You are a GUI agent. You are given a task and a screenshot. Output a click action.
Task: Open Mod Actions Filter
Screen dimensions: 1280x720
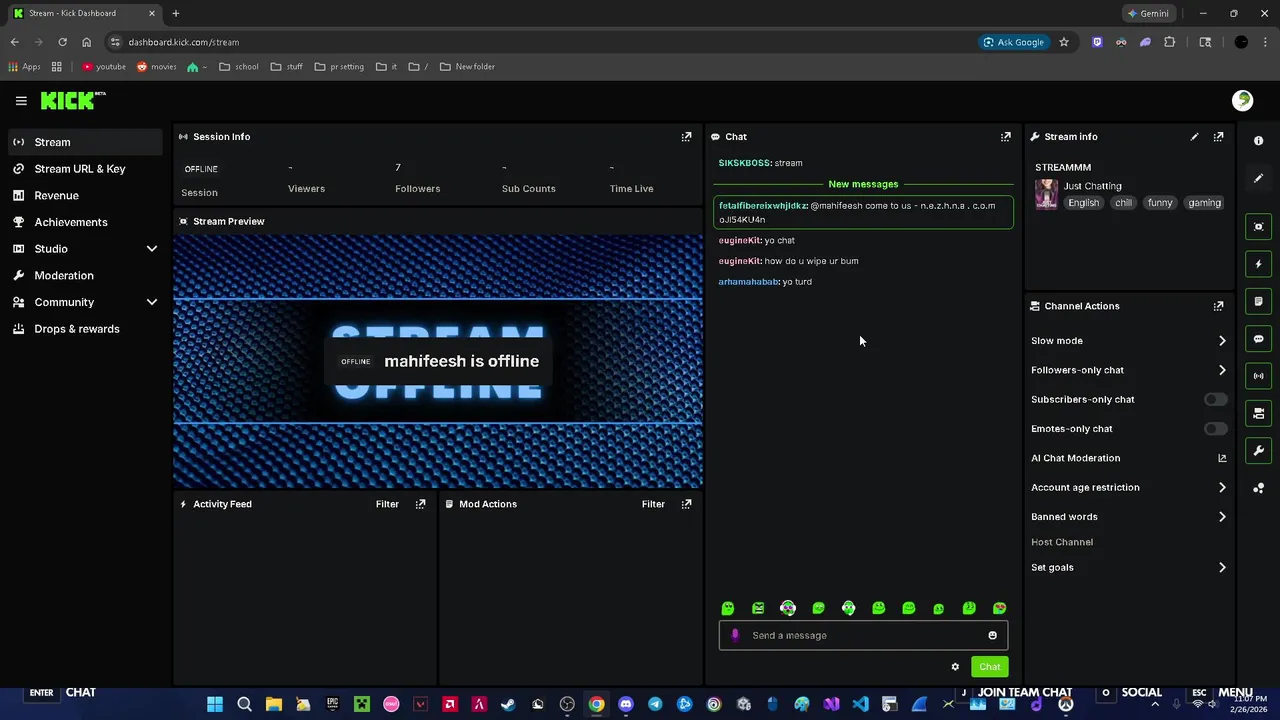click(x=653, y=504)
